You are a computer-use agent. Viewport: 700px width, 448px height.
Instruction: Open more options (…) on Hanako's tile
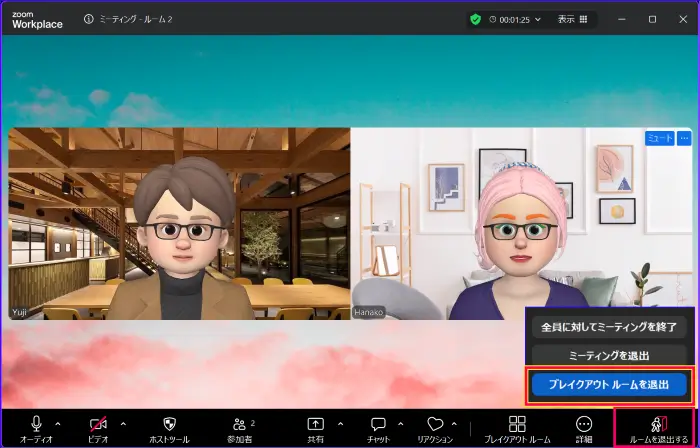[684, 139]
